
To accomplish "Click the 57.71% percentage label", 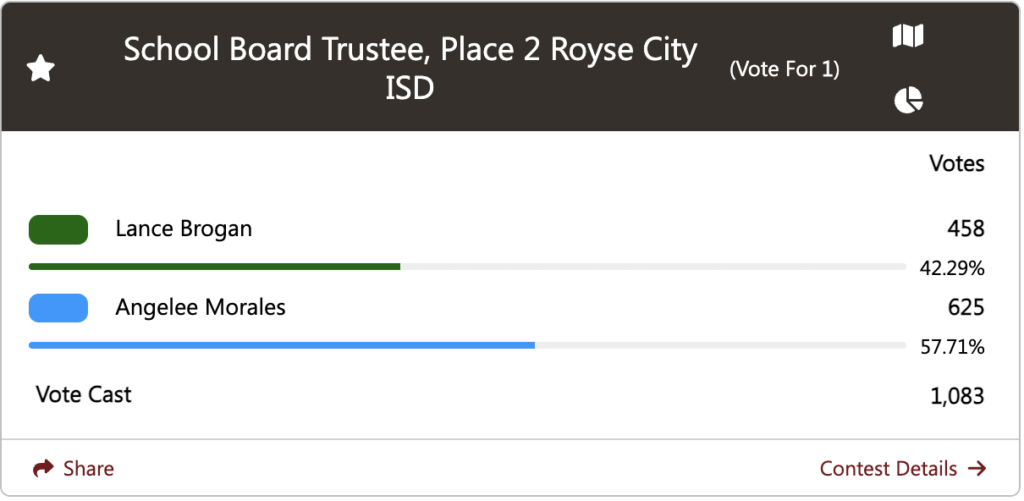I will click(x=952, y=347).
